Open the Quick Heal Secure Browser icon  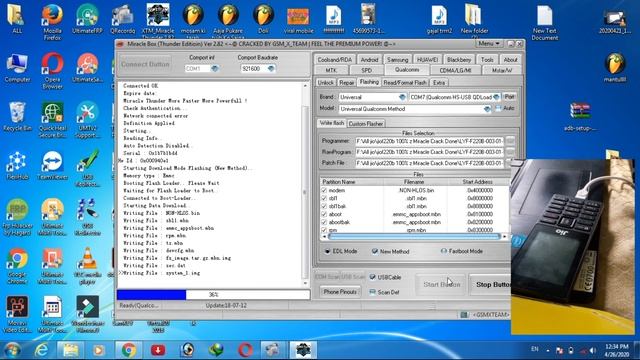click(52, 119)
